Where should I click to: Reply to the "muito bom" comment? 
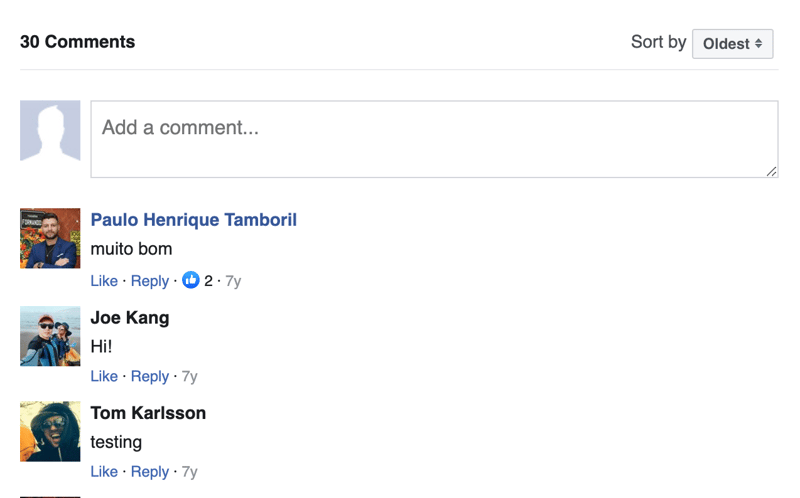[x=150, y=281]
